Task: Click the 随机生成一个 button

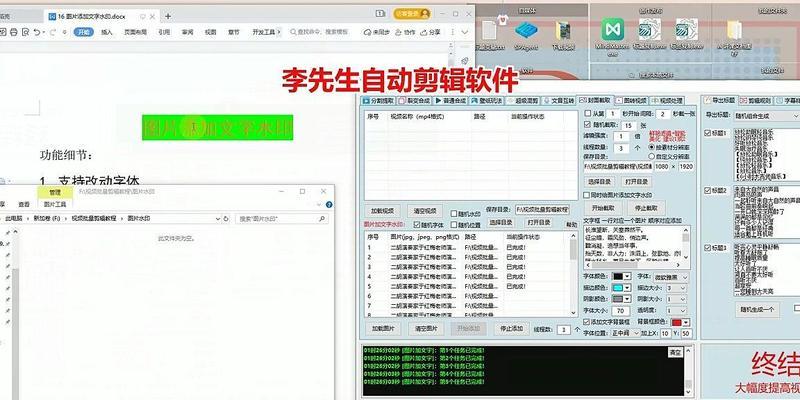Action: (x=757, y=309)
